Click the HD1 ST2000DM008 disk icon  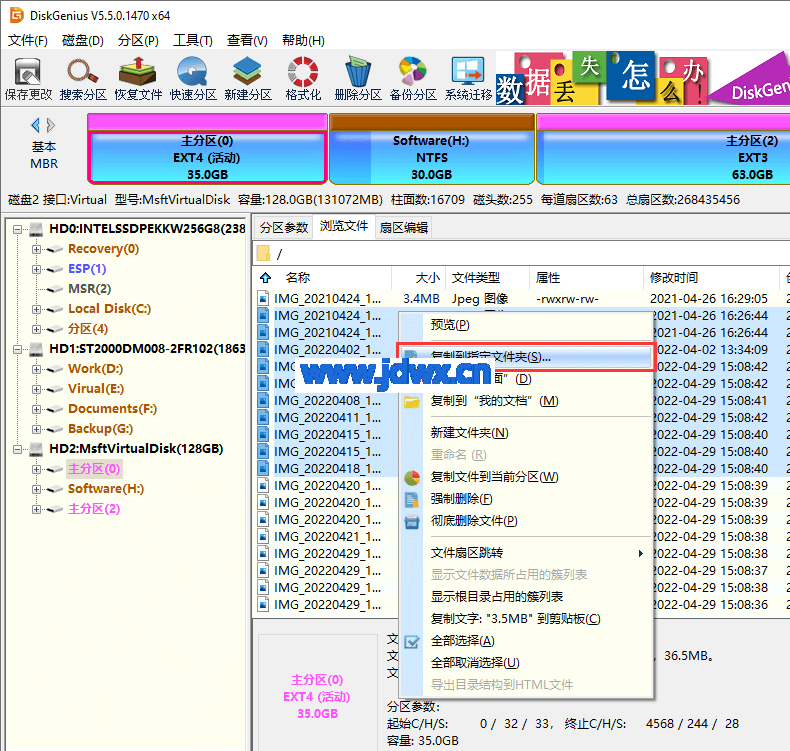[x=36, y=349]
